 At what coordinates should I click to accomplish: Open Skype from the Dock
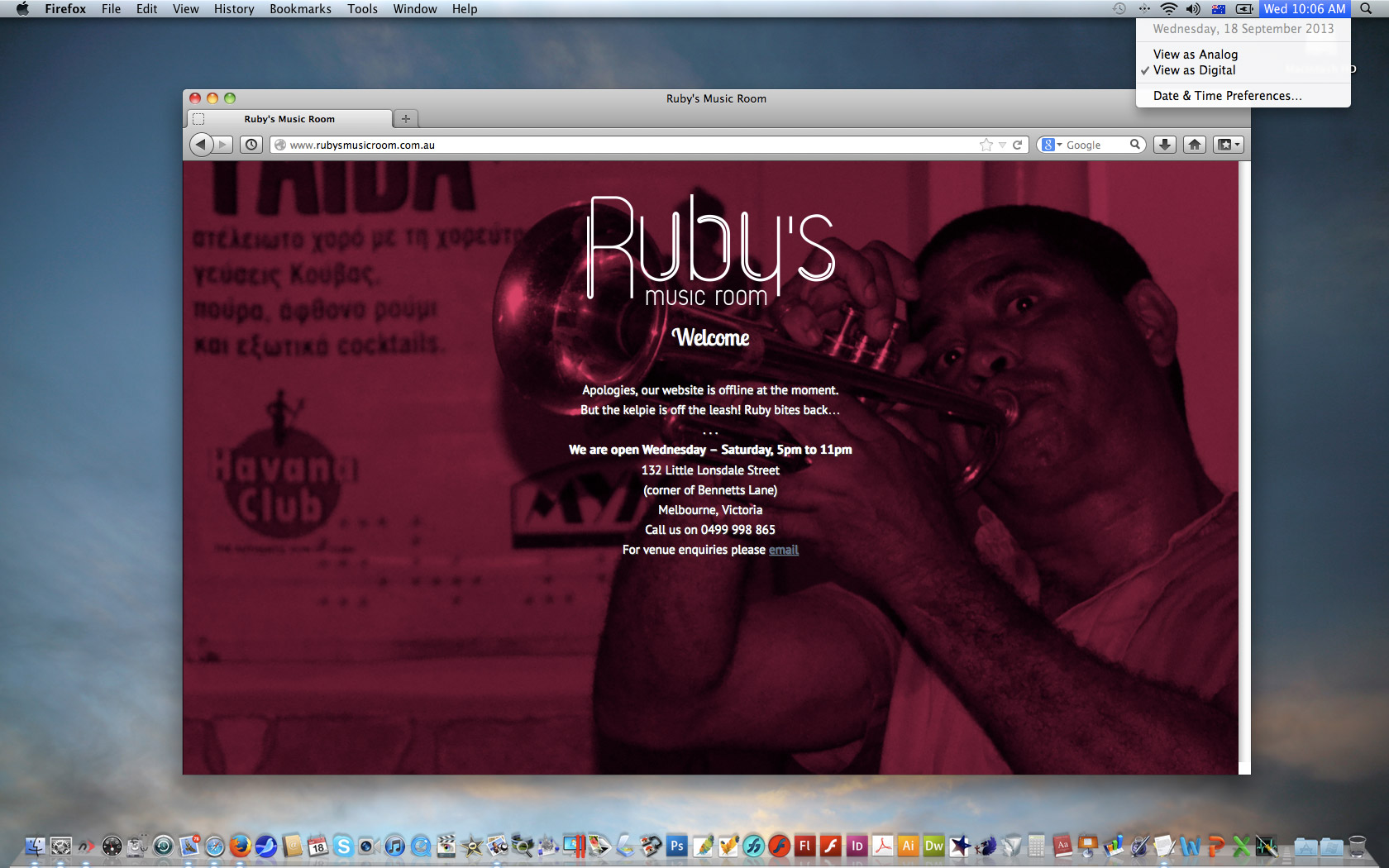[x=343, y=846]
